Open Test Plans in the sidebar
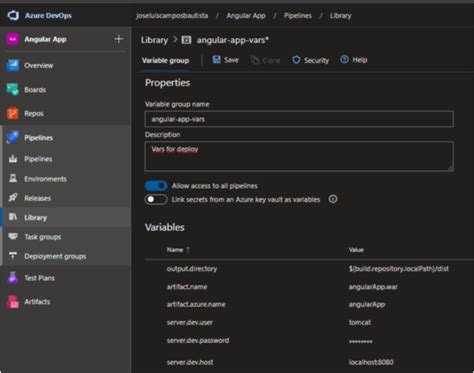 pos(39,278)
